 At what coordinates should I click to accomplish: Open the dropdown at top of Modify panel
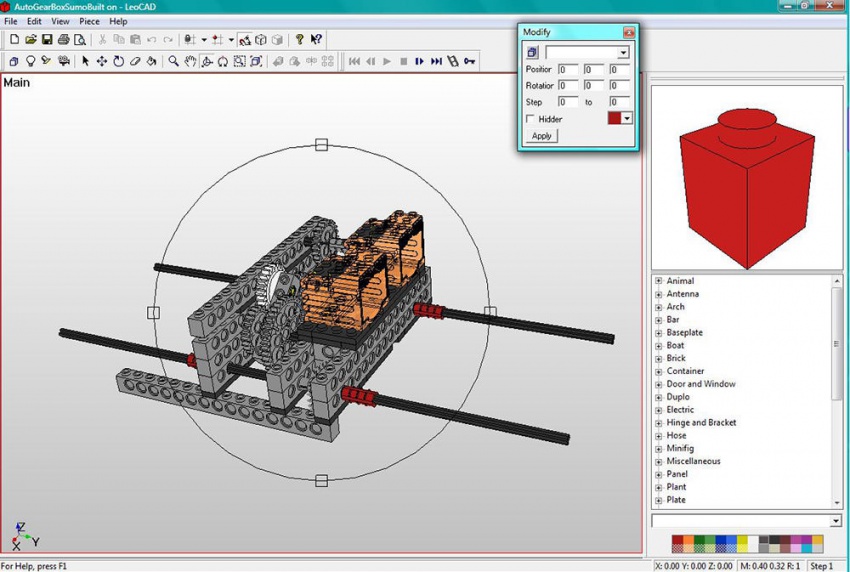tap(623, 53)
